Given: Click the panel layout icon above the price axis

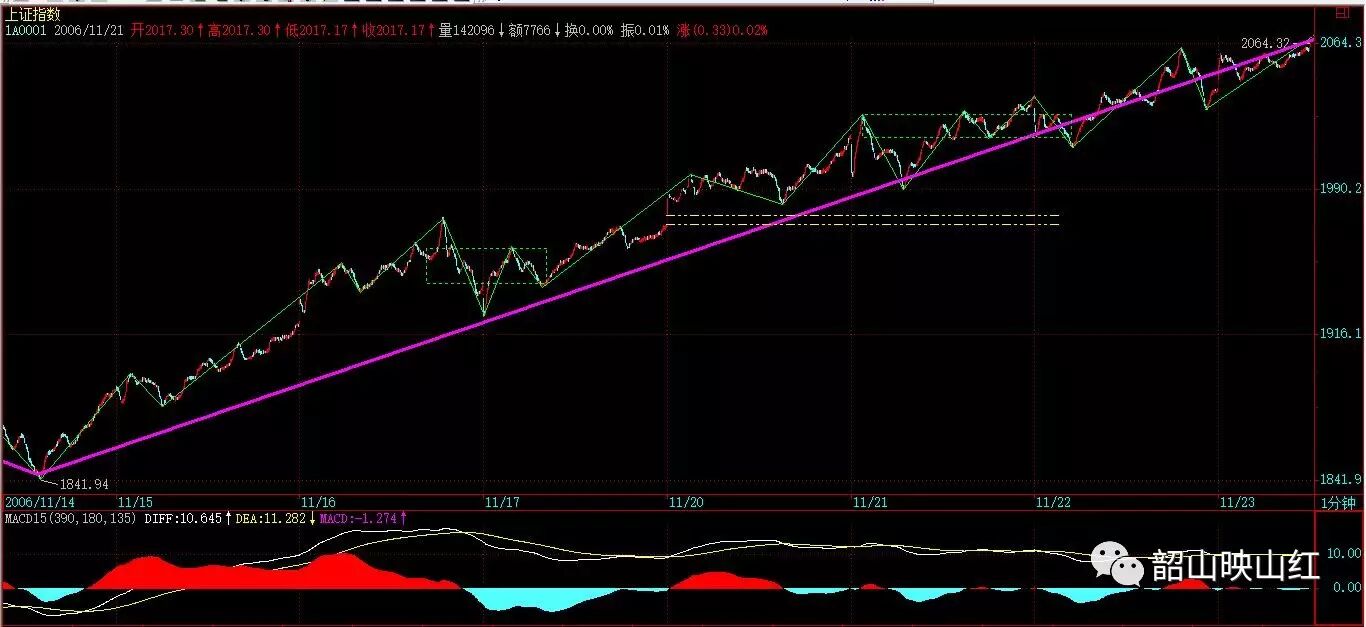Looking at the screenshot, I should [x=1343, y=14].
